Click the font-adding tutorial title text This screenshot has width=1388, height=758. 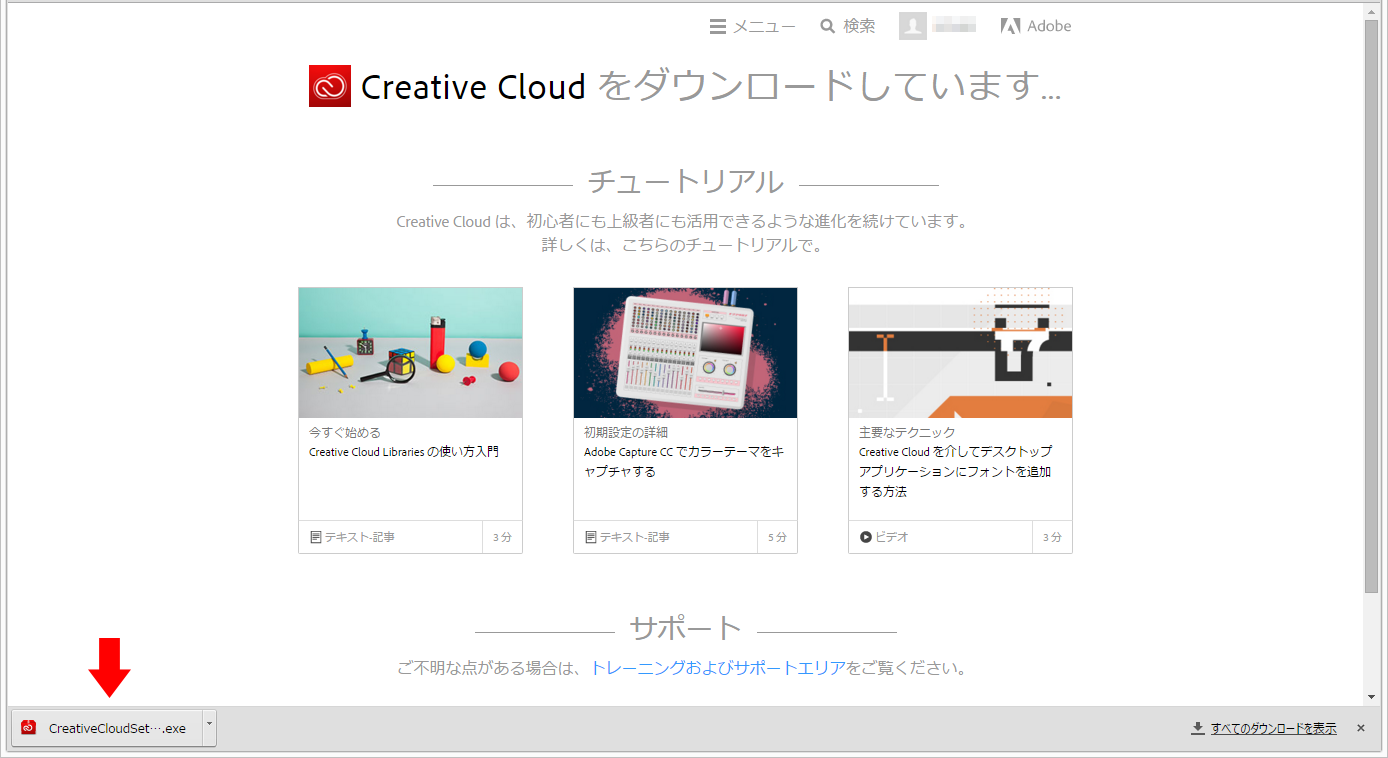956,472
